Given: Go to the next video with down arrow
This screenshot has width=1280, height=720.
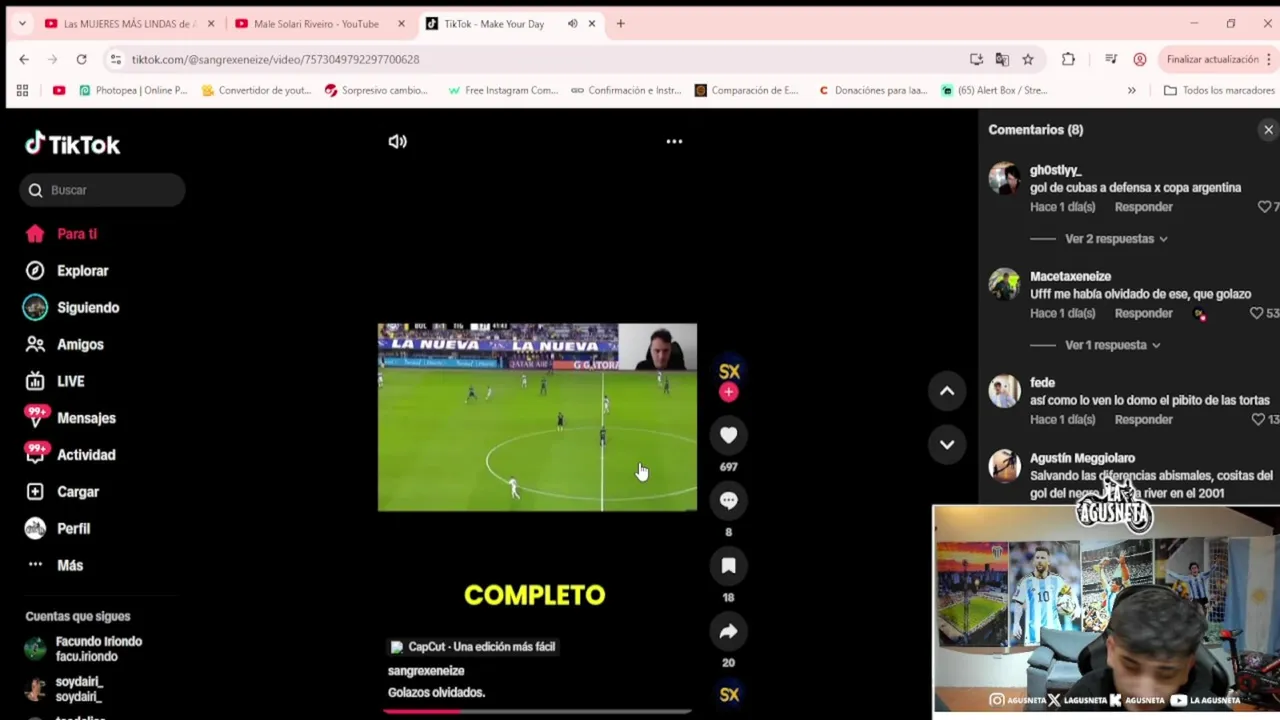Looking at the screenshot, I should (x=947, y=444).
